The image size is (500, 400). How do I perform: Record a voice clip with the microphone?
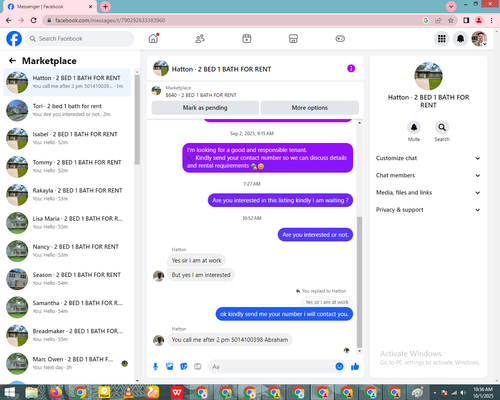point(155,367)
